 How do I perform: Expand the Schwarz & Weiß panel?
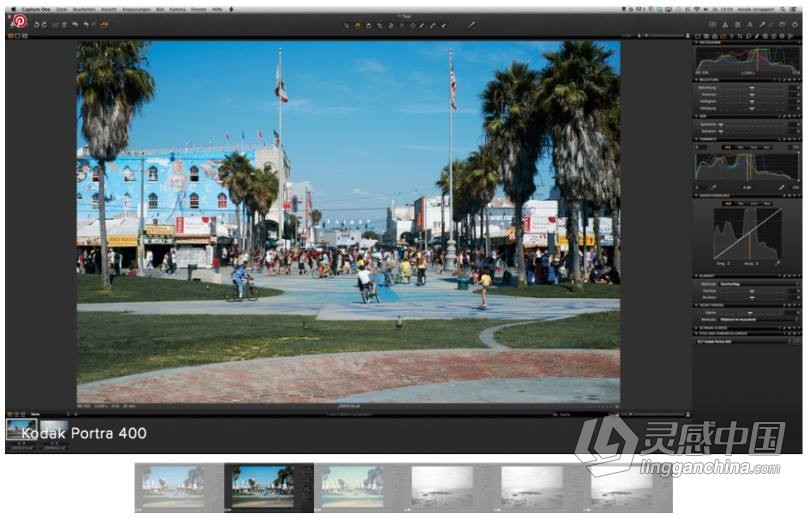696,328
